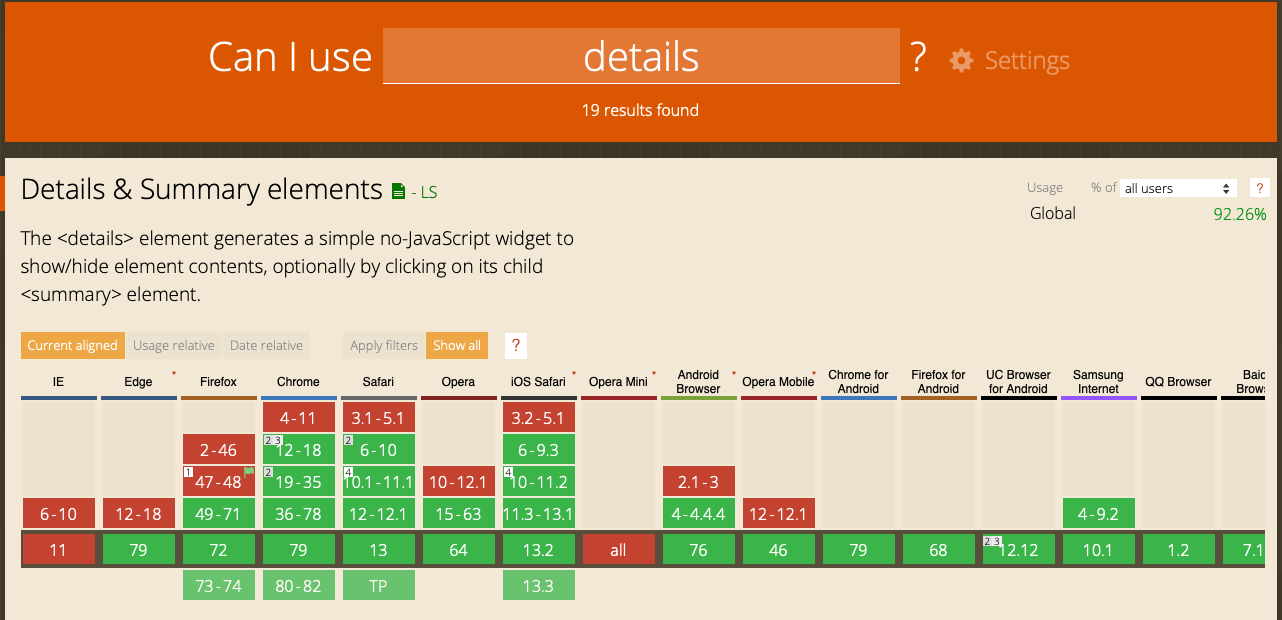
Task: Open Settings via the gear icon
Action: 961,60
